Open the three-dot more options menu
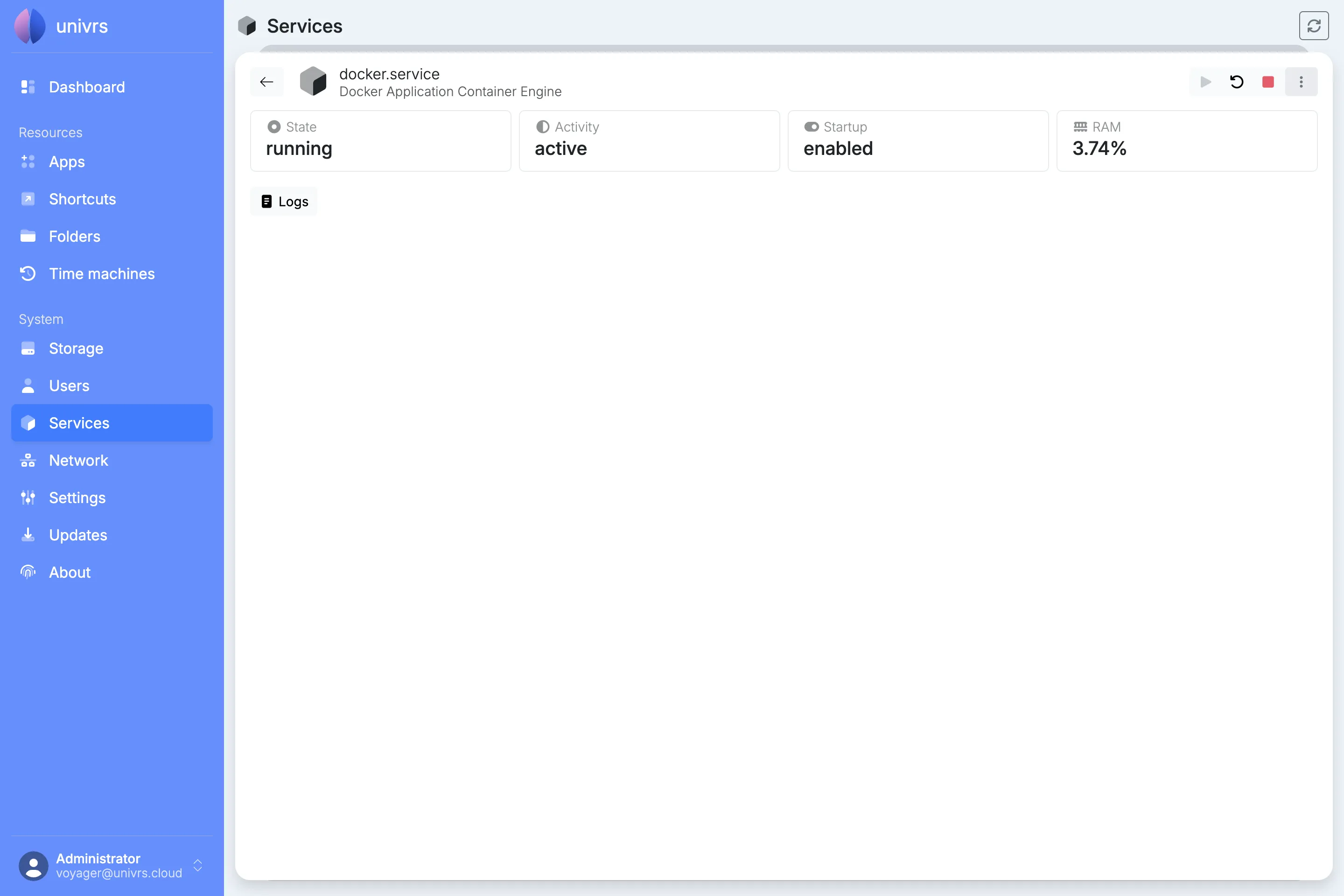Image resolution: width=1344 pixels, height=896 pixels. pyautogui.click(x=1301, y=82)
